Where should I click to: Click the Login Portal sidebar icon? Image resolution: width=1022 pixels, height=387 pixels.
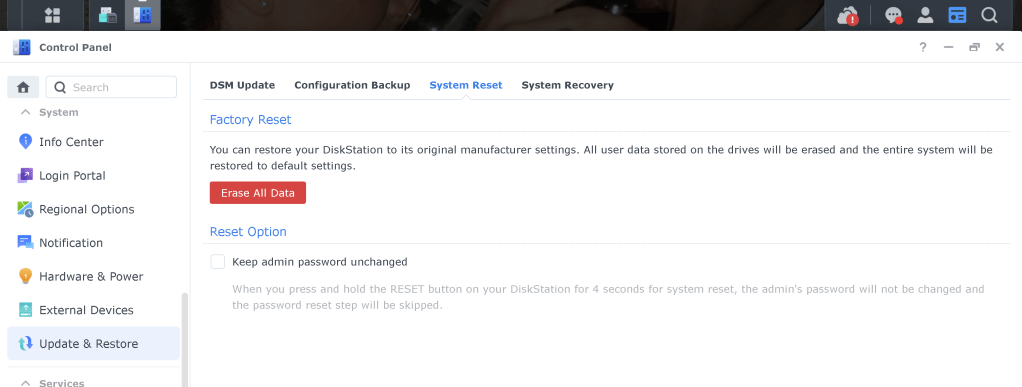(x=25, y=175)
